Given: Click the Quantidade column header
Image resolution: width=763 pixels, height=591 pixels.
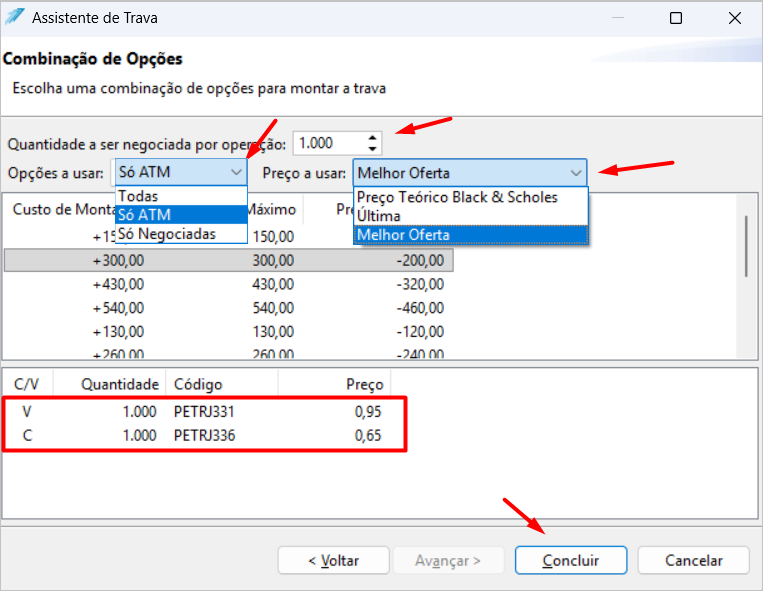Looking at the screenshot, I should click(x=109, y=384).
